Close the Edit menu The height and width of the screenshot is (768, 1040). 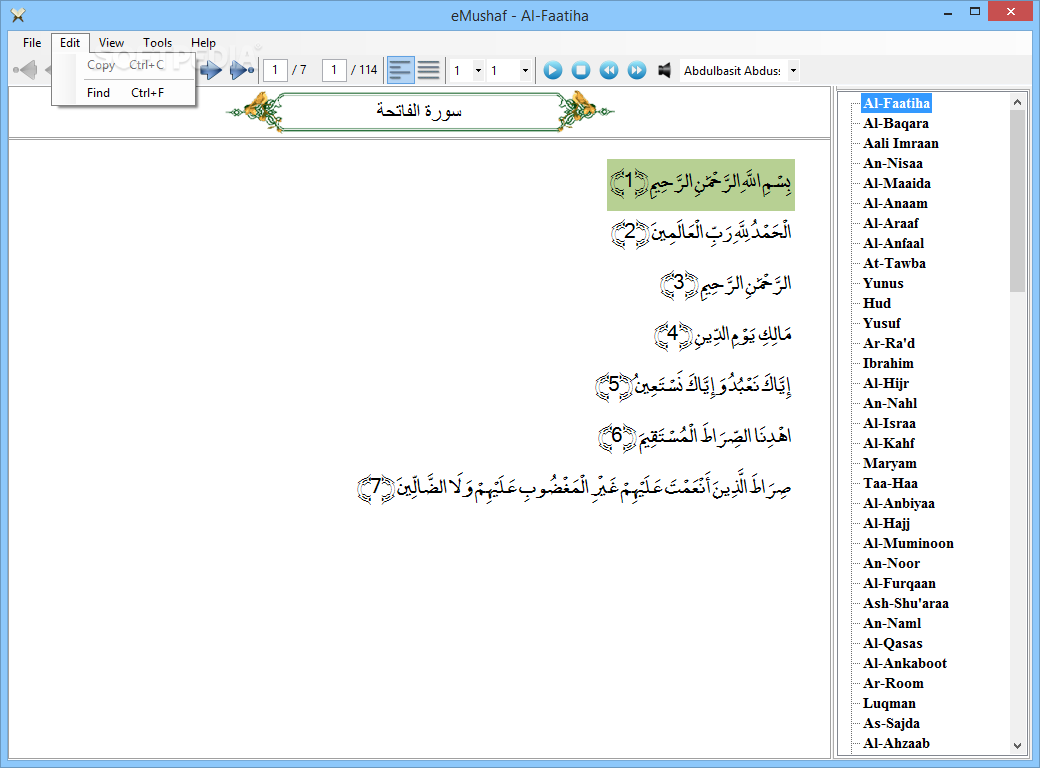pos(70,42)
